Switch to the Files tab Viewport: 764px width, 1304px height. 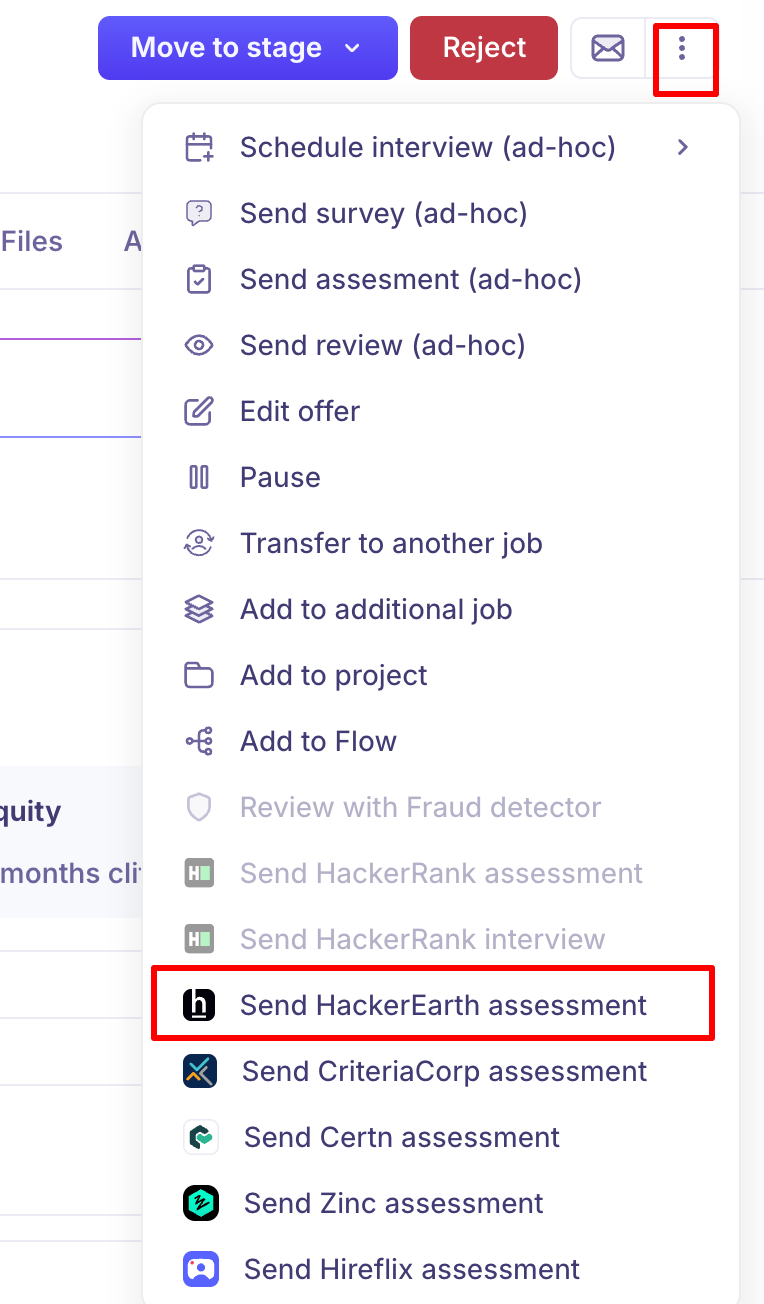[x=32, y=241]
